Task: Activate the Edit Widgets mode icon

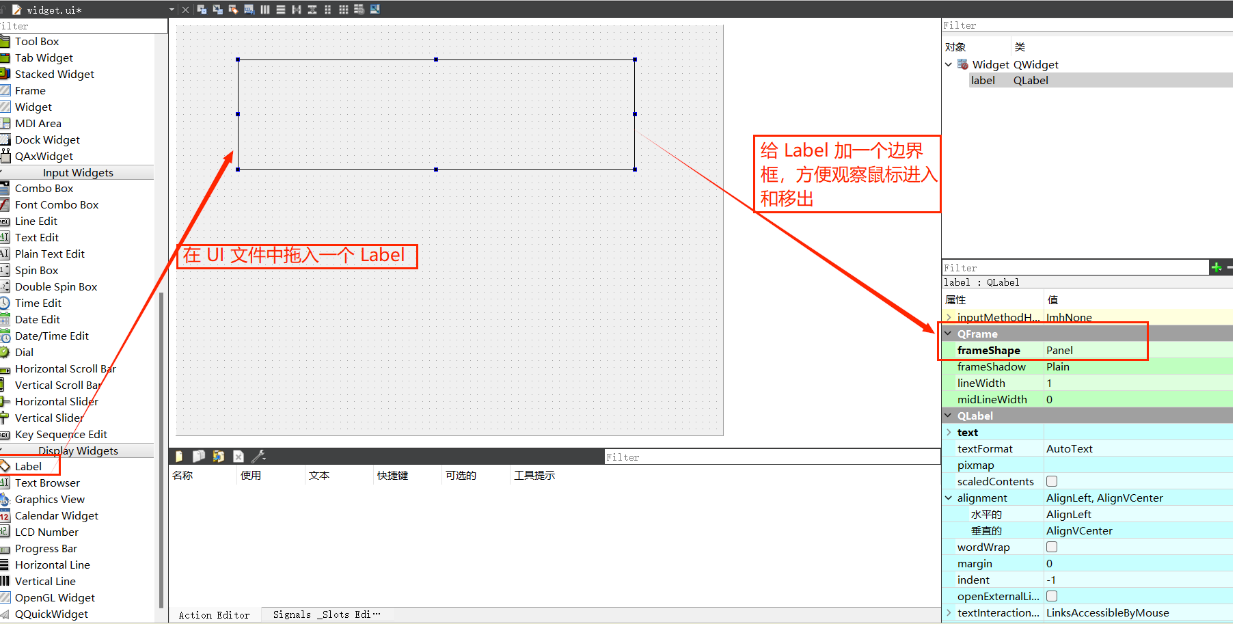Action: click(x=202, y=9)
